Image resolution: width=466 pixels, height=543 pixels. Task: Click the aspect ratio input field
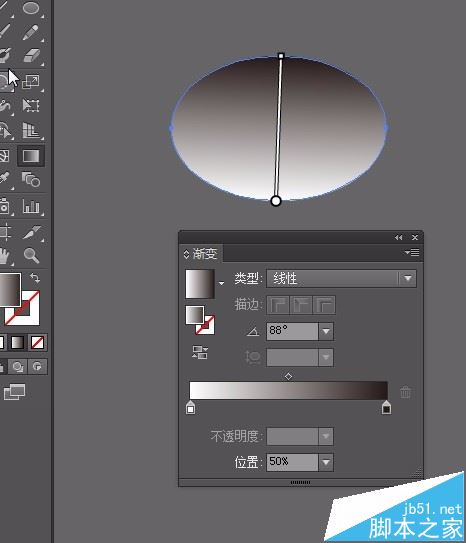(x=292, y=357)
